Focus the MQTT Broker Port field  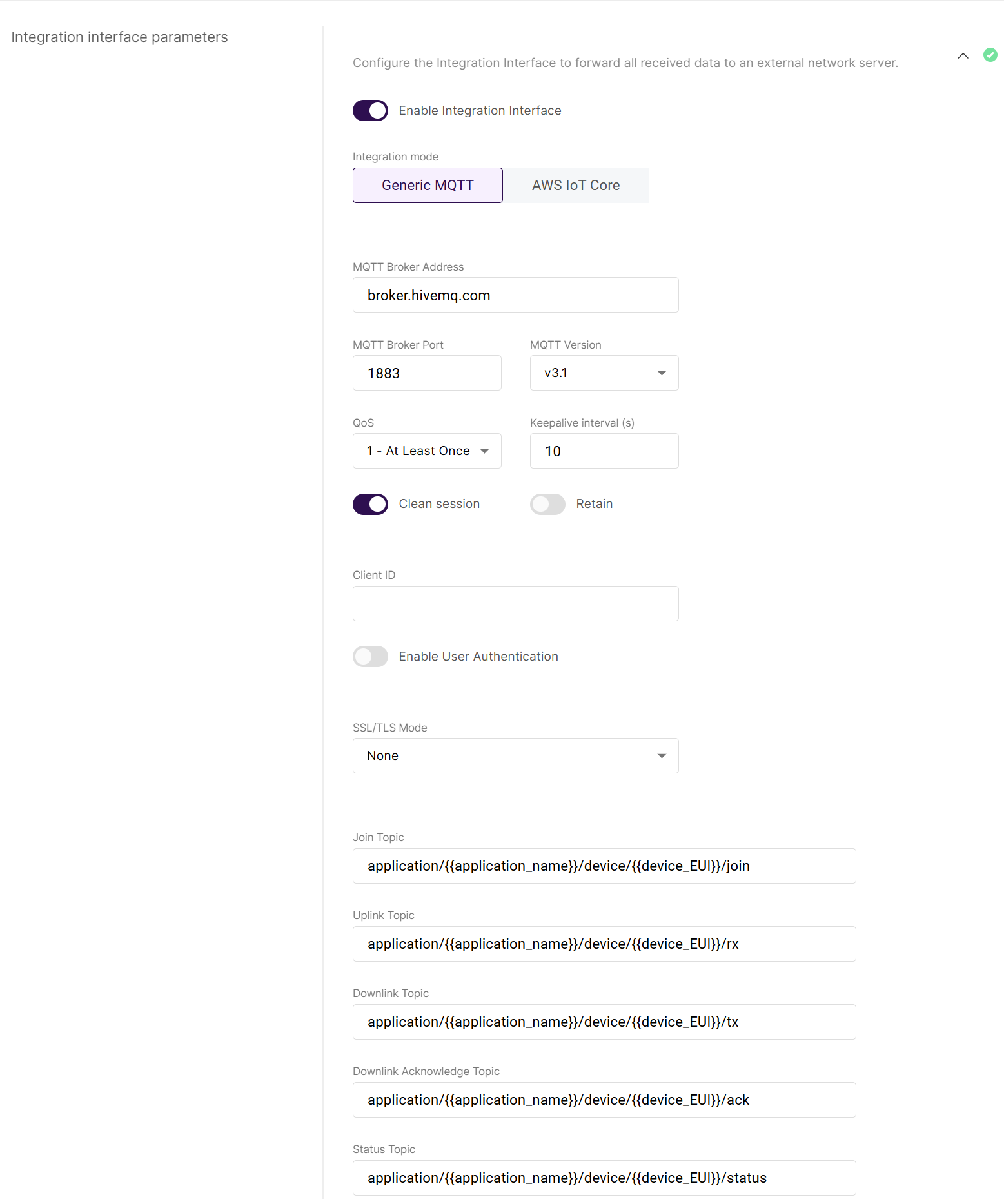click(x=427, y=373)
